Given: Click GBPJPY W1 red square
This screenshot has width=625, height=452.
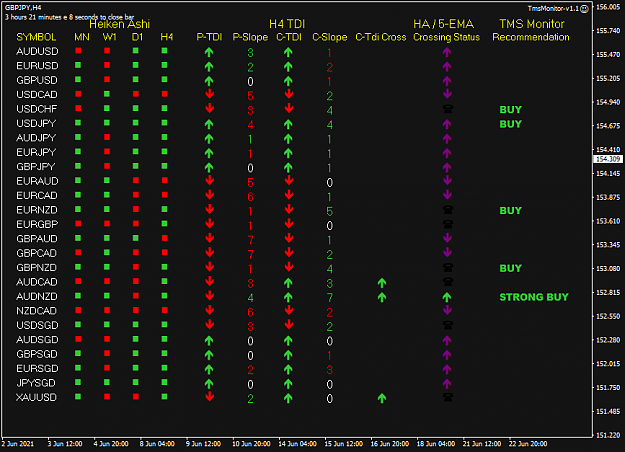Looking at the screenshot, I should point(107,166).
